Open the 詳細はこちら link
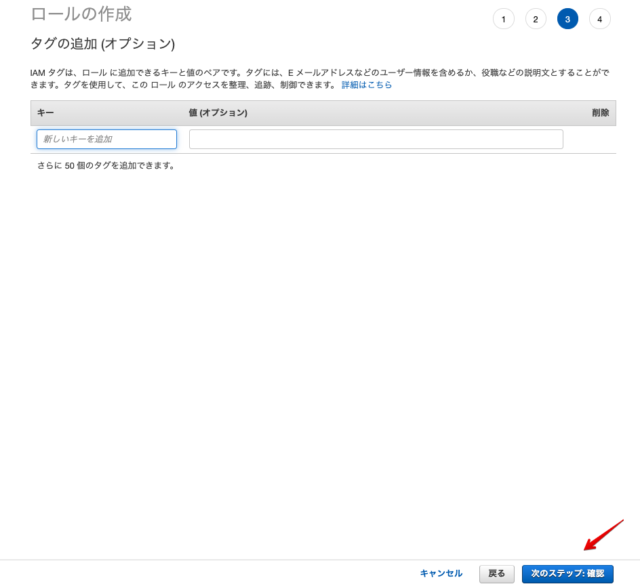Screen dimensions: 640x584 pos(367,85)
